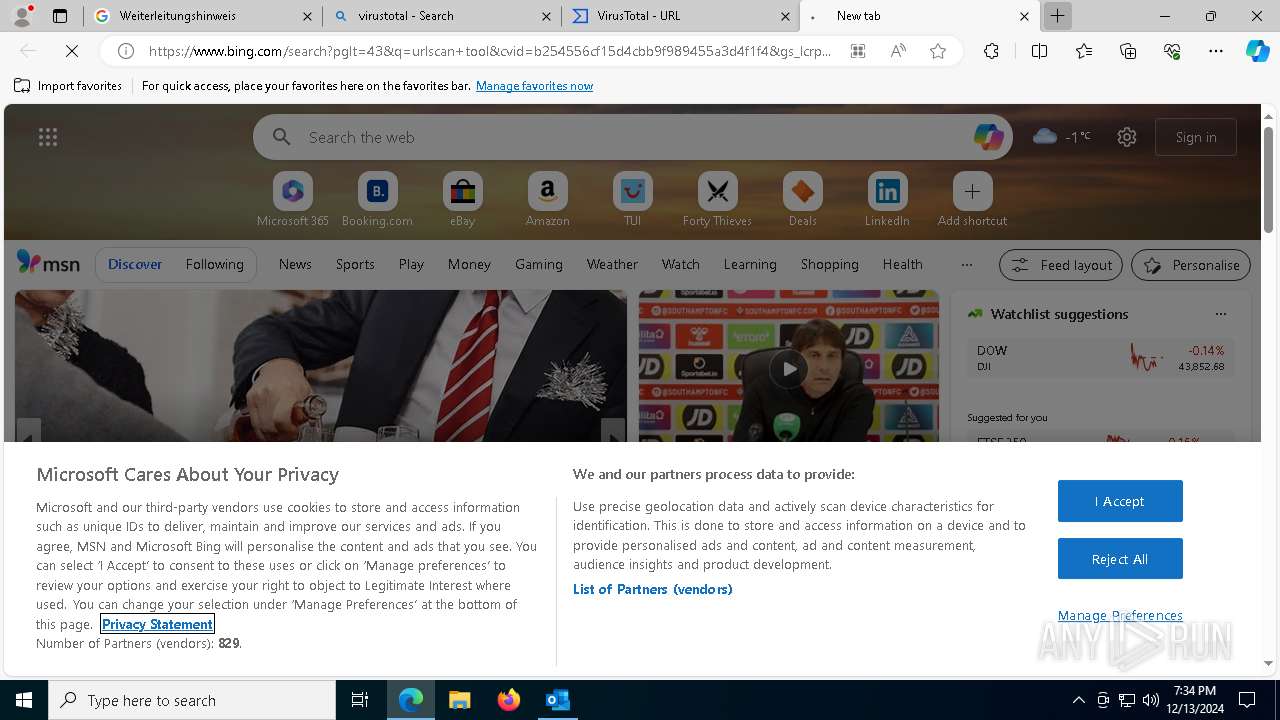Select the Following feed tab

[214, 264]
